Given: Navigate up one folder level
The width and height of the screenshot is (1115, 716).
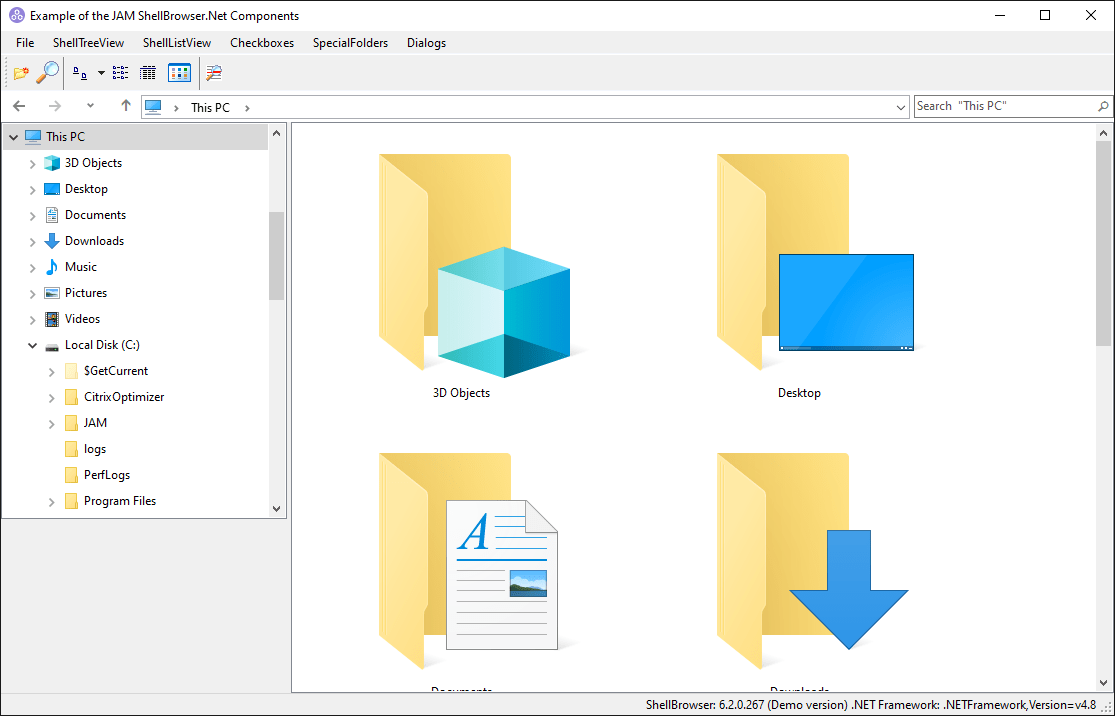Looking at the screenshot, I should click(126, 106).
